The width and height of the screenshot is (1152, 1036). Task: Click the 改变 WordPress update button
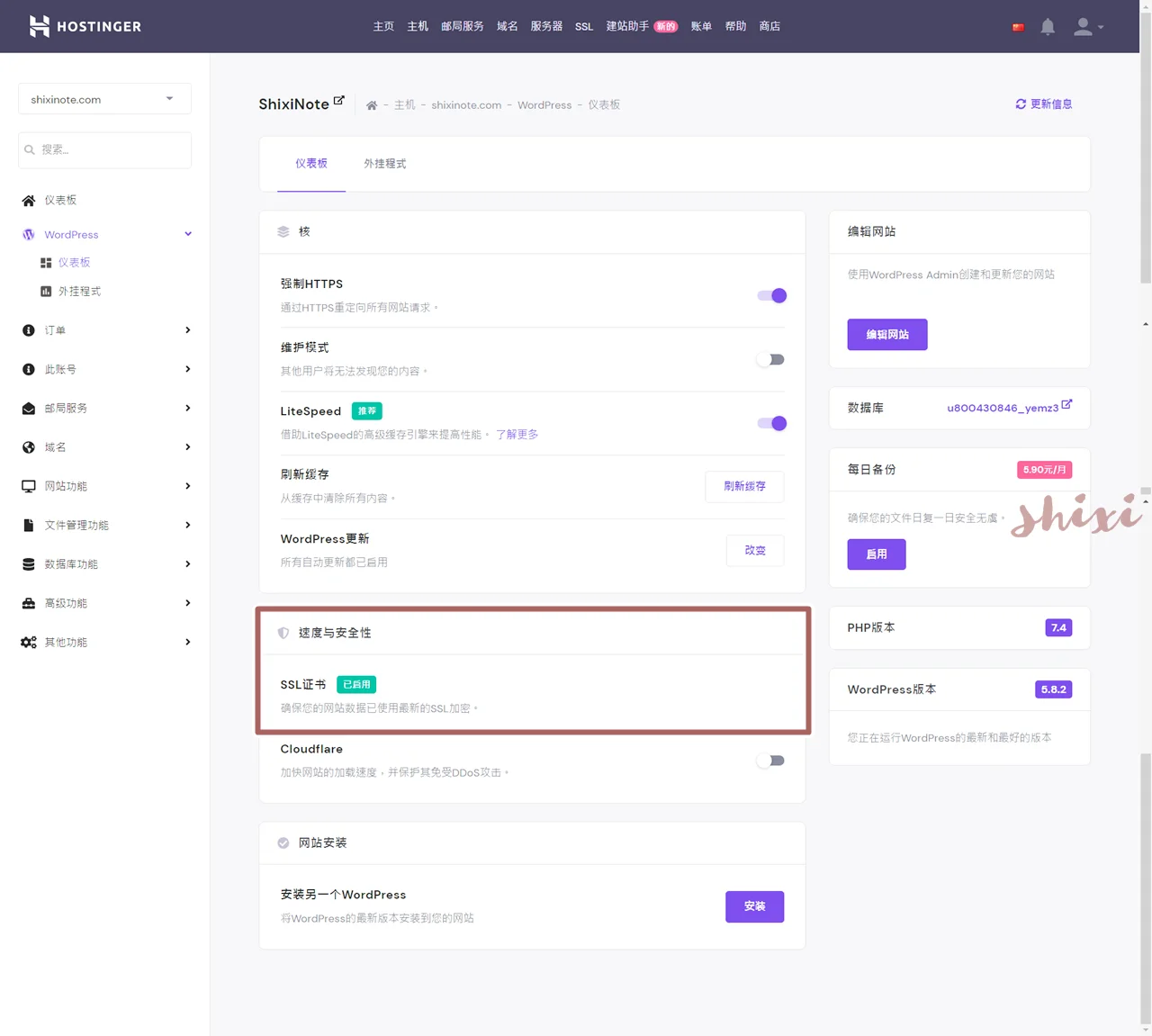coord(755,551)
